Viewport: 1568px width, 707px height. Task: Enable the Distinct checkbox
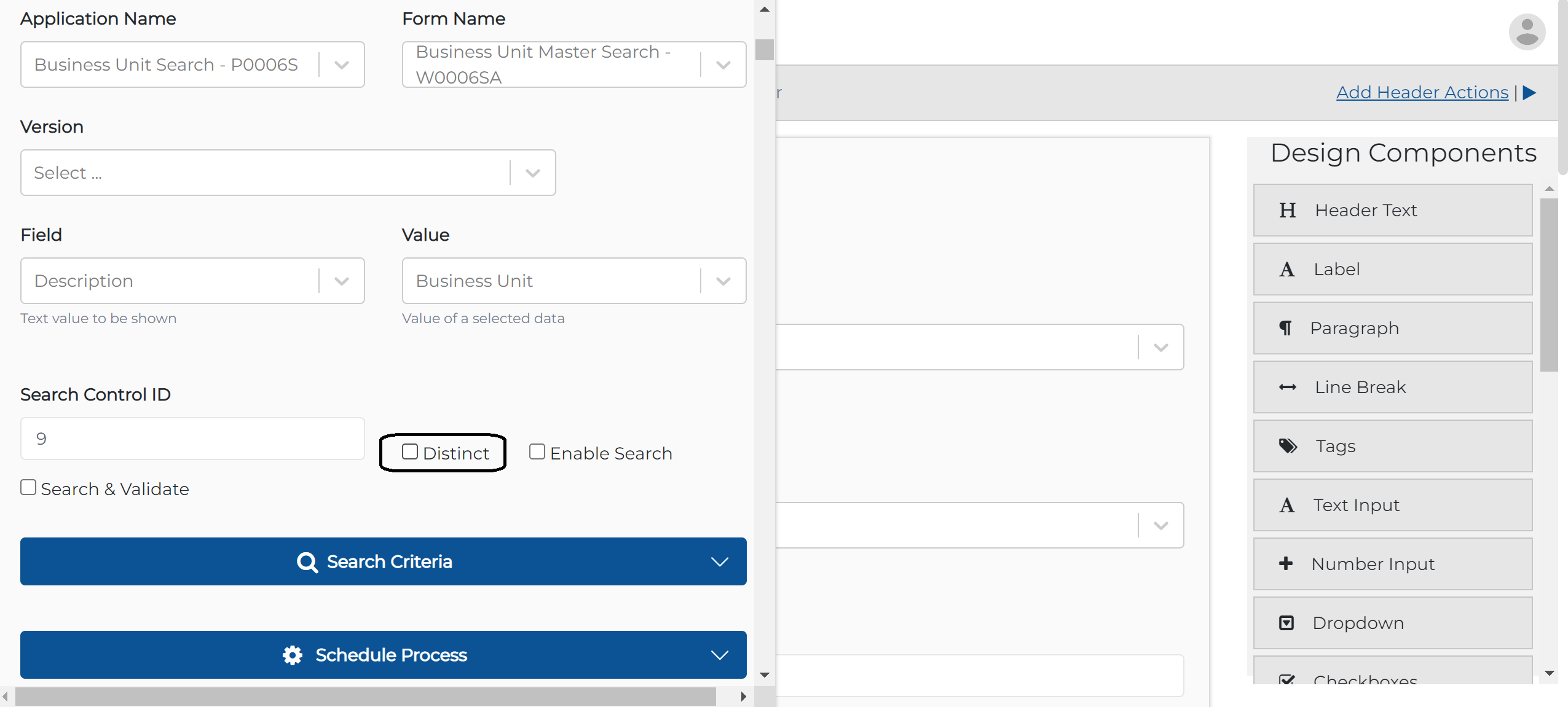click(x=409, y=451)
